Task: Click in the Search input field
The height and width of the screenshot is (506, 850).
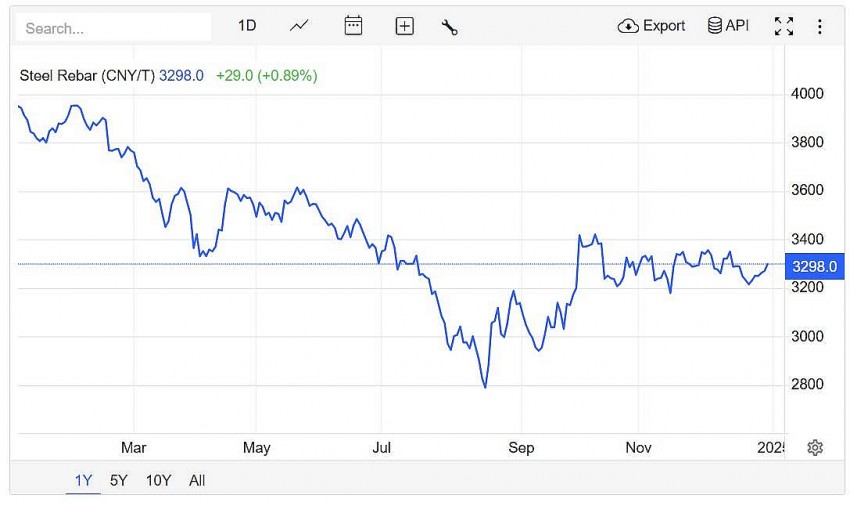Action: point(114,28)
